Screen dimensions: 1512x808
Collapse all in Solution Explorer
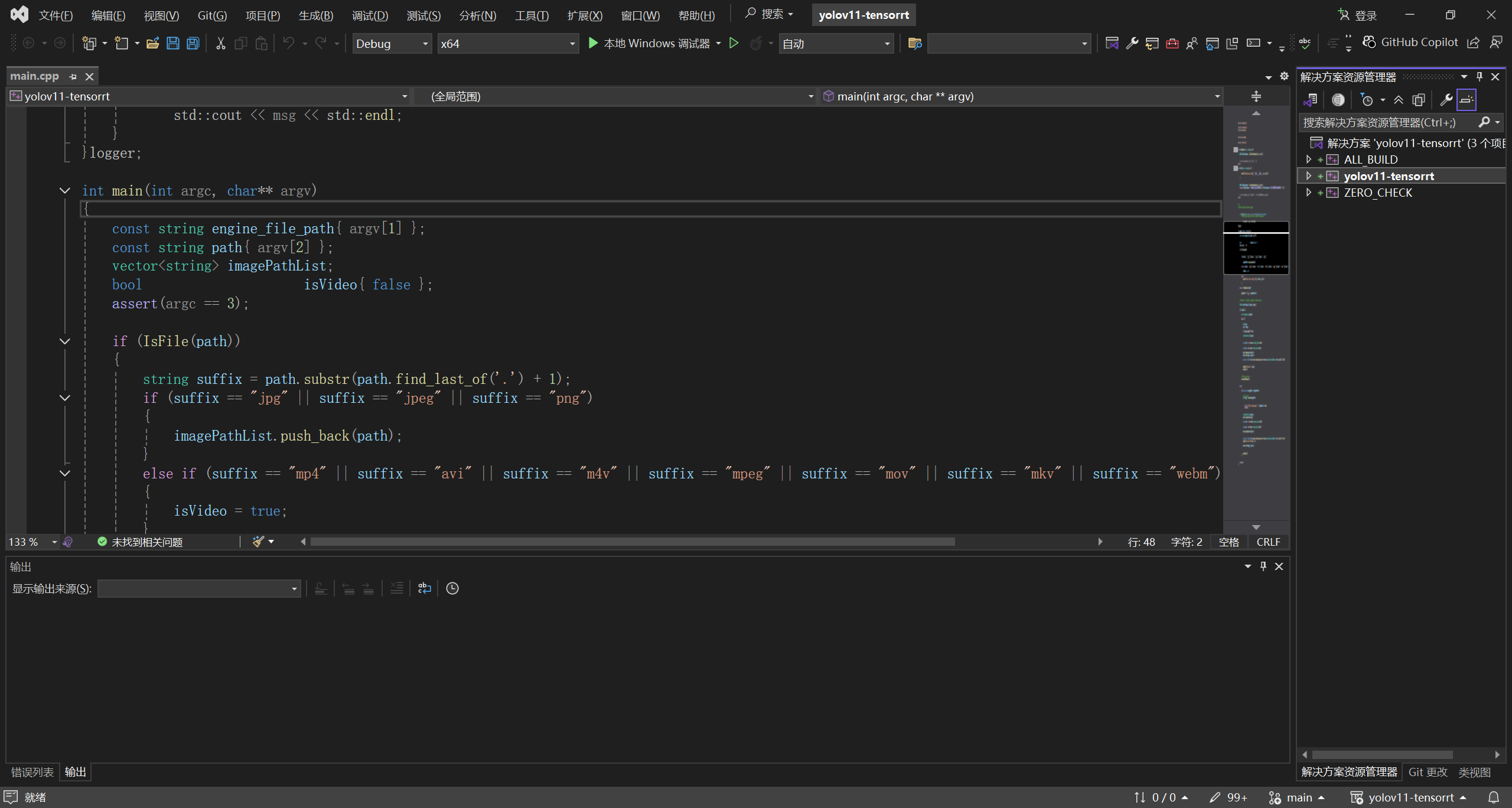pyautogui.click(x=1398, y=100)
